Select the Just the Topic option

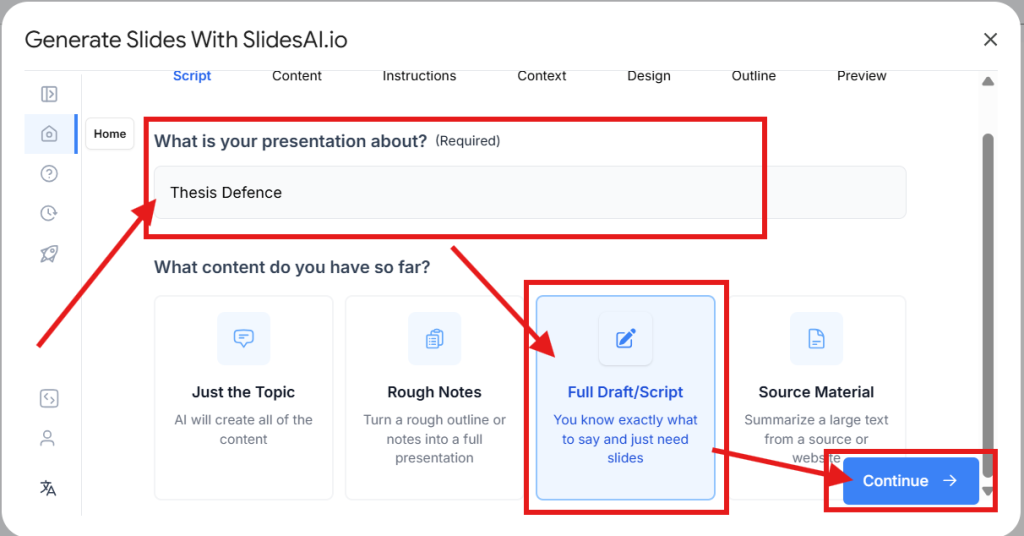pyautogui.click(x=243, y=397)
